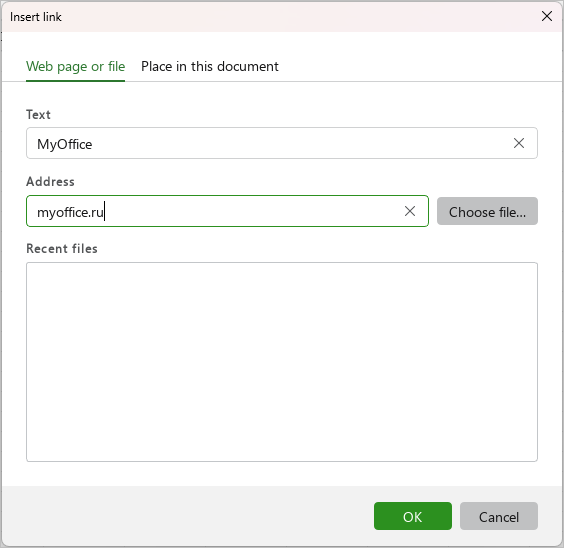Clear the Address field using its X icon
This screenshot has height=548, width=564.
pyautogui.click(x=410, y=211)
